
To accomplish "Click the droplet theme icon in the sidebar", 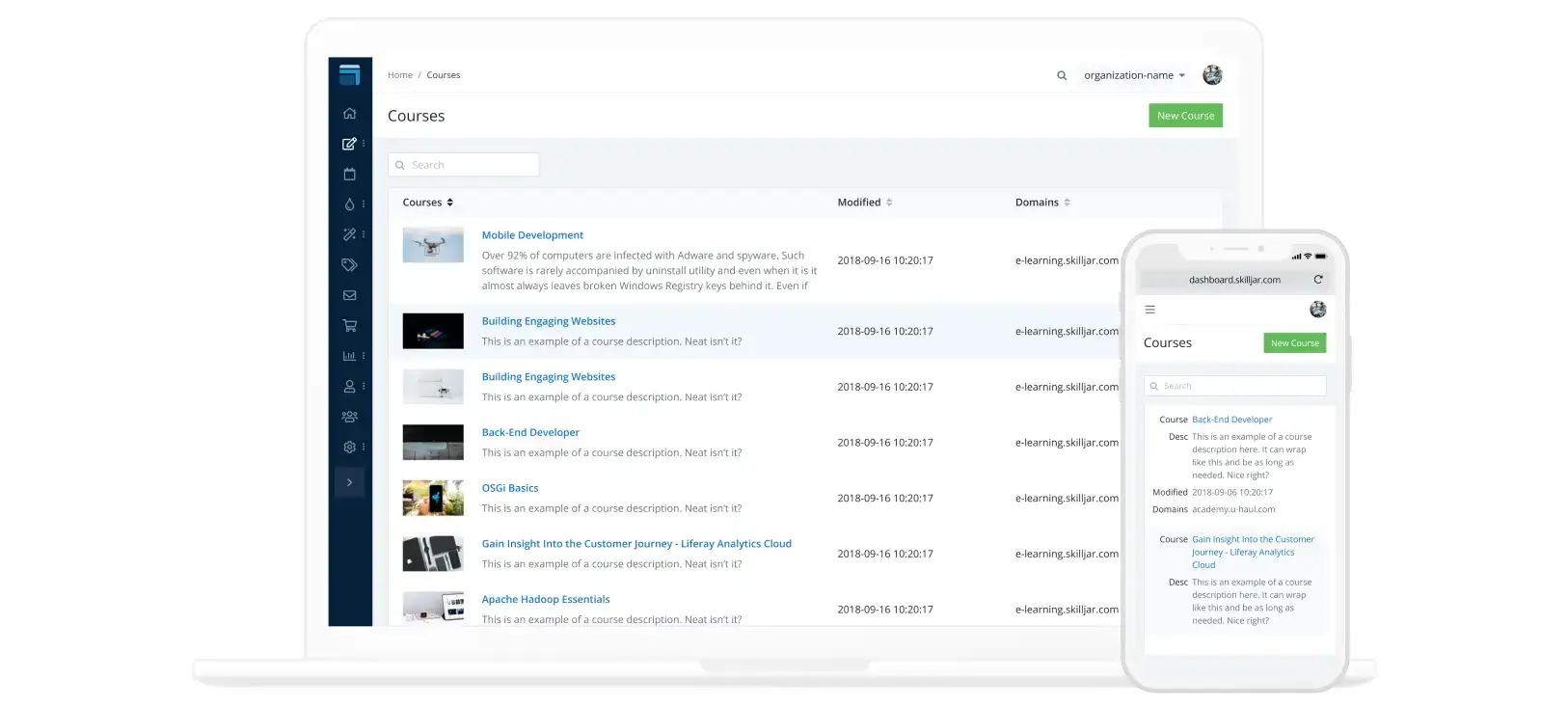I will [x=349, y=204].
